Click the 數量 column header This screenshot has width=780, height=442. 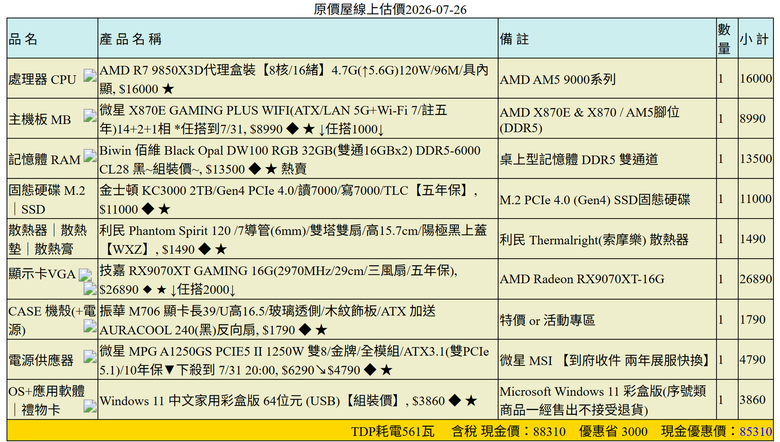[724, 39]
